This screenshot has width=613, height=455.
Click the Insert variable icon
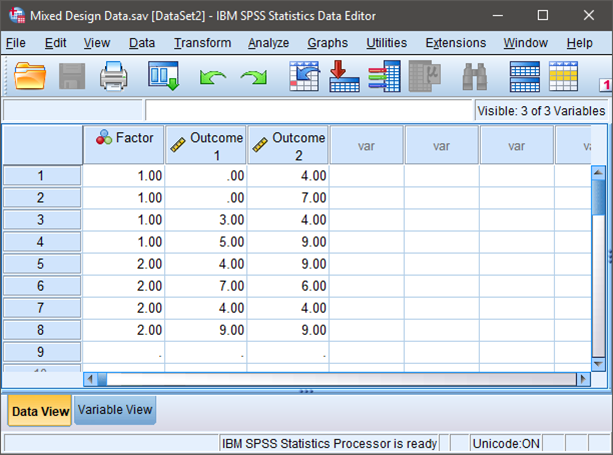click(563, 76)
